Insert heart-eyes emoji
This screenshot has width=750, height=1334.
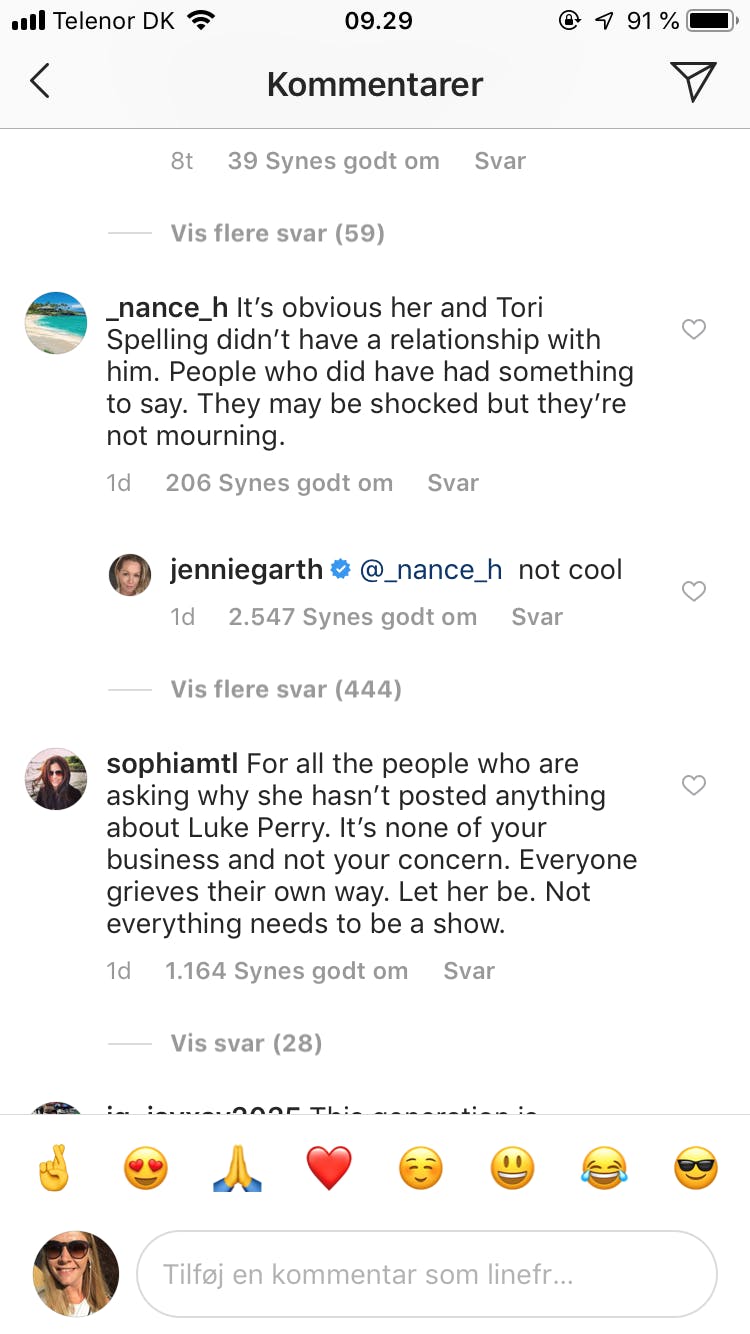(146, 1168)
